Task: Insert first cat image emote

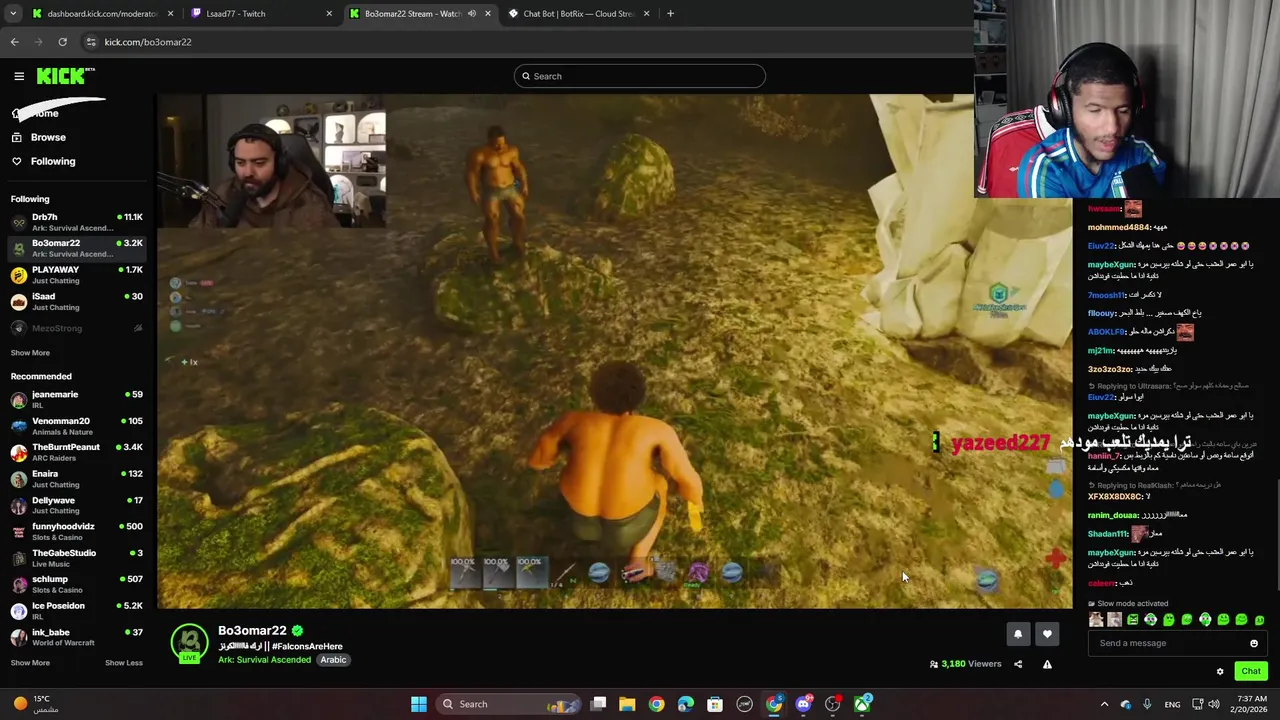Action: 1096,620
